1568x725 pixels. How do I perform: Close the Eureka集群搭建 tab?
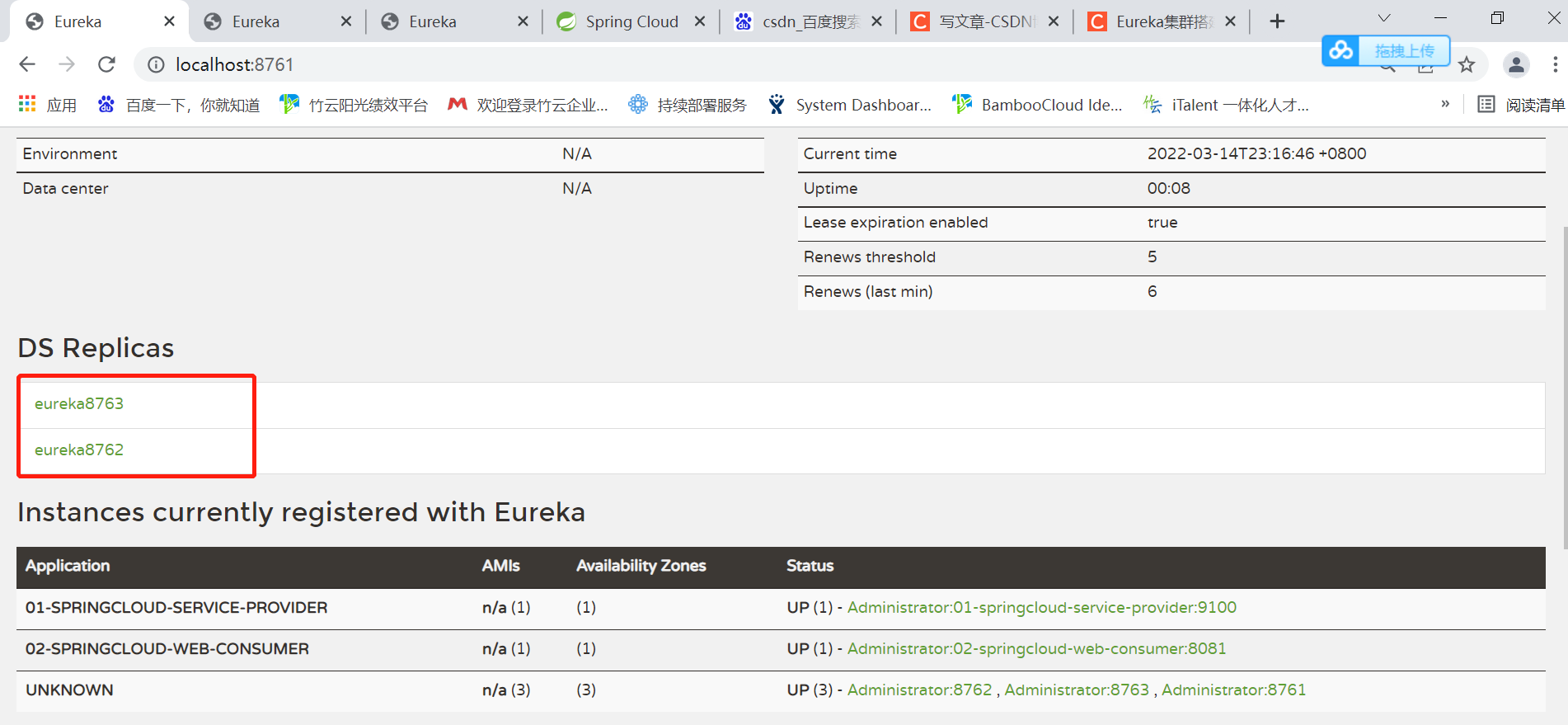[x=1231, y=21]
